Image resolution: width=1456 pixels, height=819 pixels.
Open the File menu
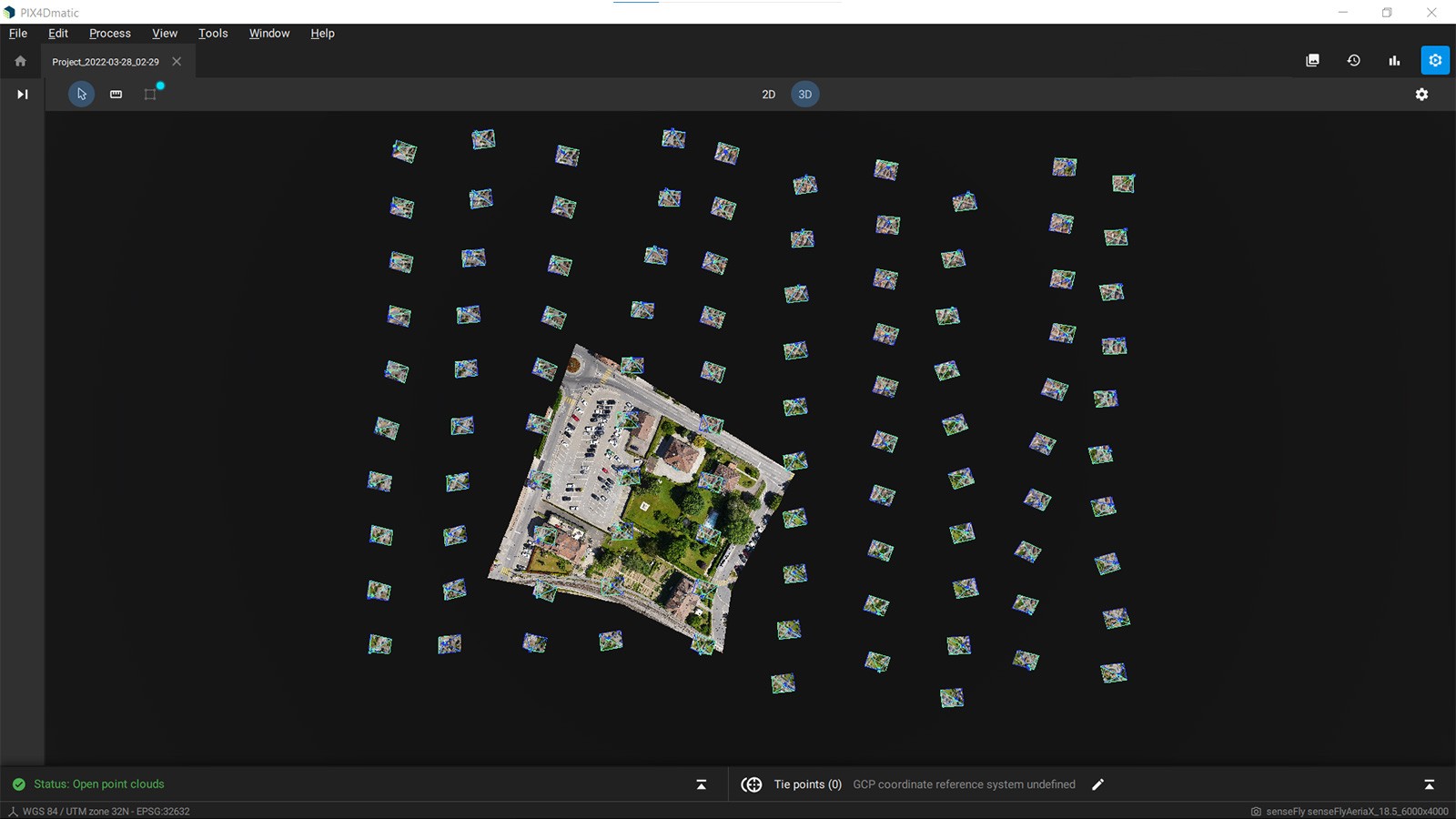[18, 33]
